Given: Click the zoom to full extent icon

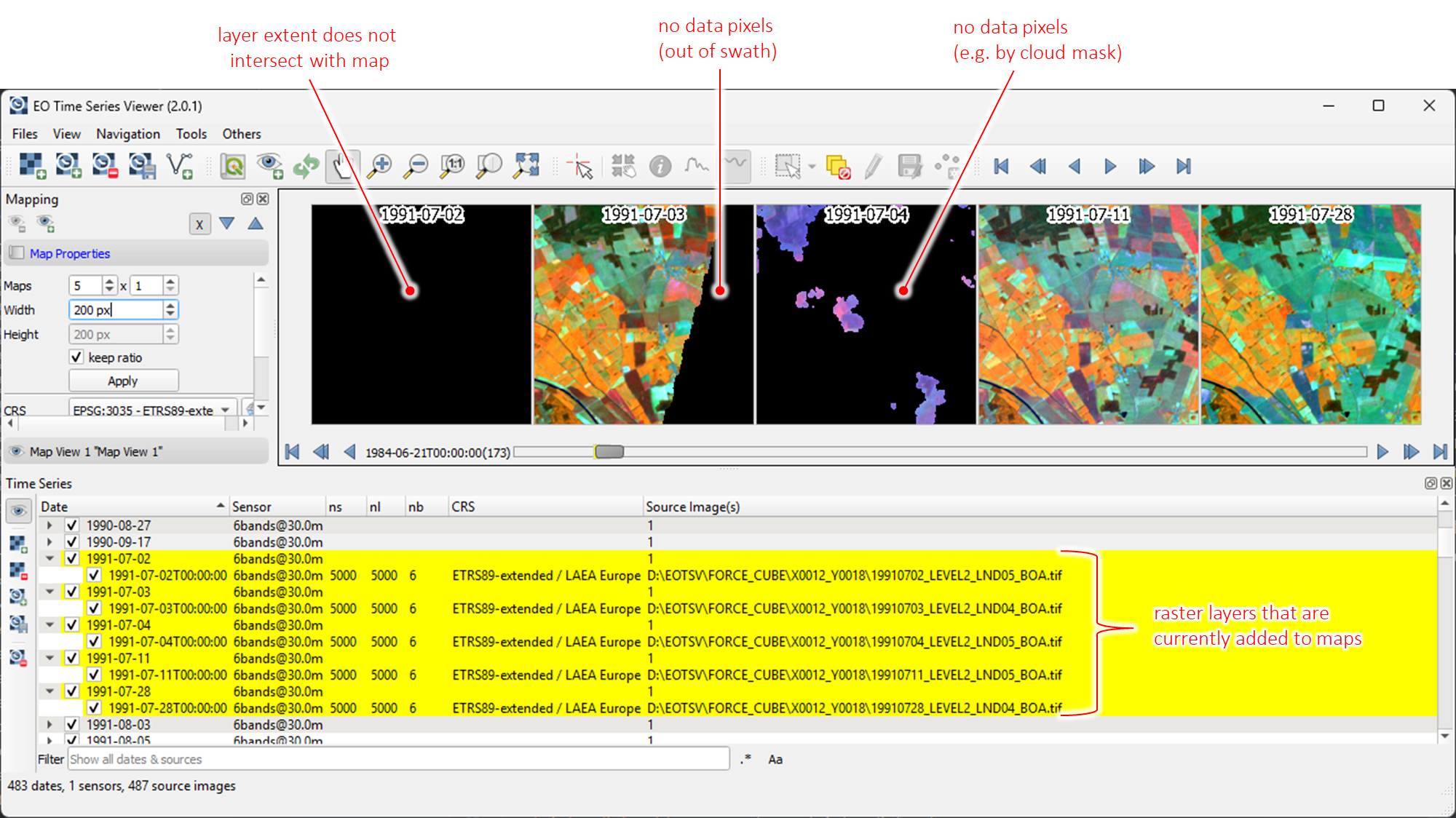Looking at the screenshot, I should 526,166.
